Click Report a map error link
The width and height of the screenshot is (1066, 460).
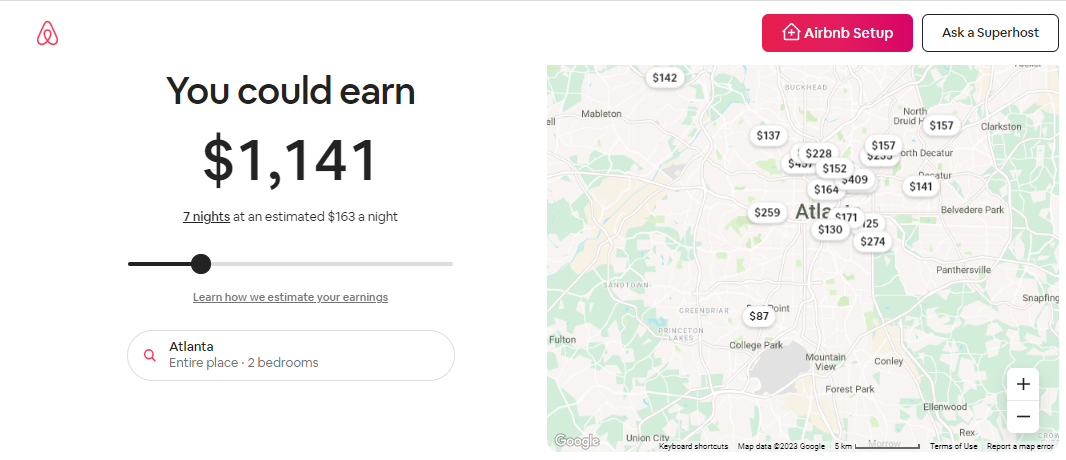tap(1020, 446)
